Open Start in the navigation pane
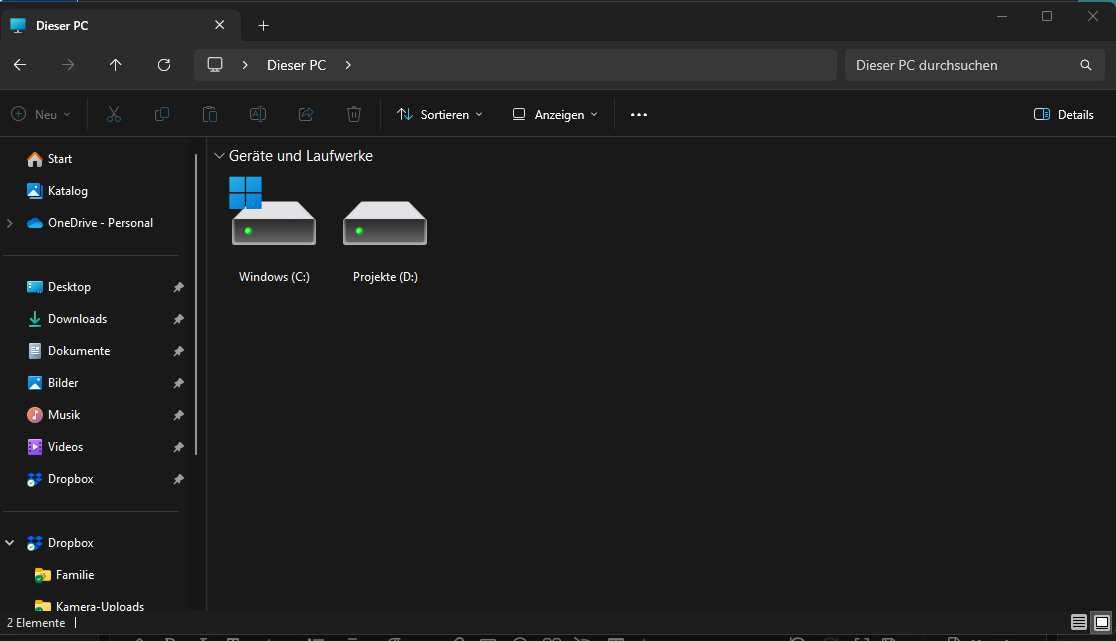The width and height of the screenshot is (1116, 641). [49, 159]
